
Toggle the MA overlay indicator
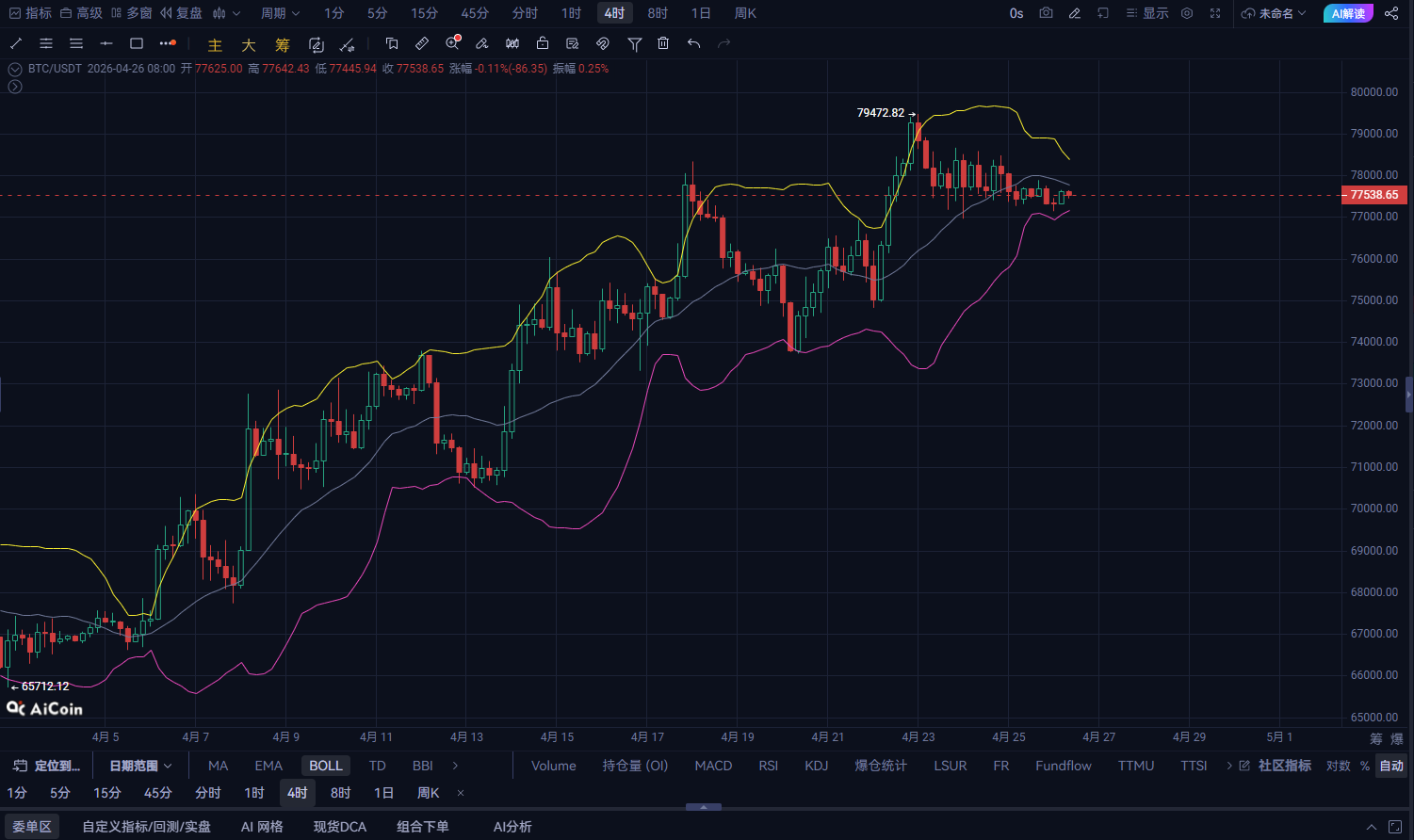(x=218, y=766)
